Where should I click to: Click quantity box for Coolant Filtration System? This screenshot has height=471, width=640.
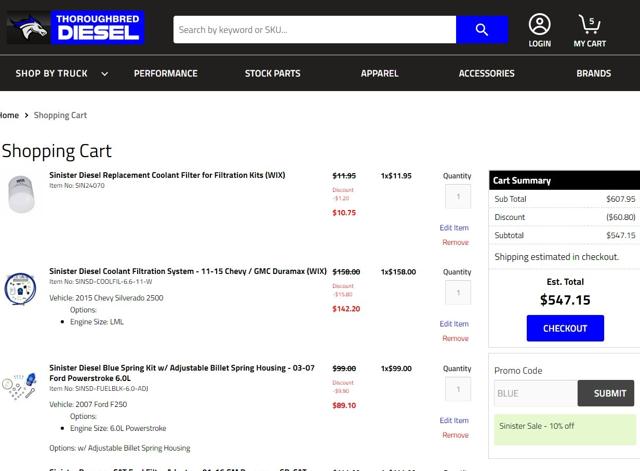coord(458,293)
